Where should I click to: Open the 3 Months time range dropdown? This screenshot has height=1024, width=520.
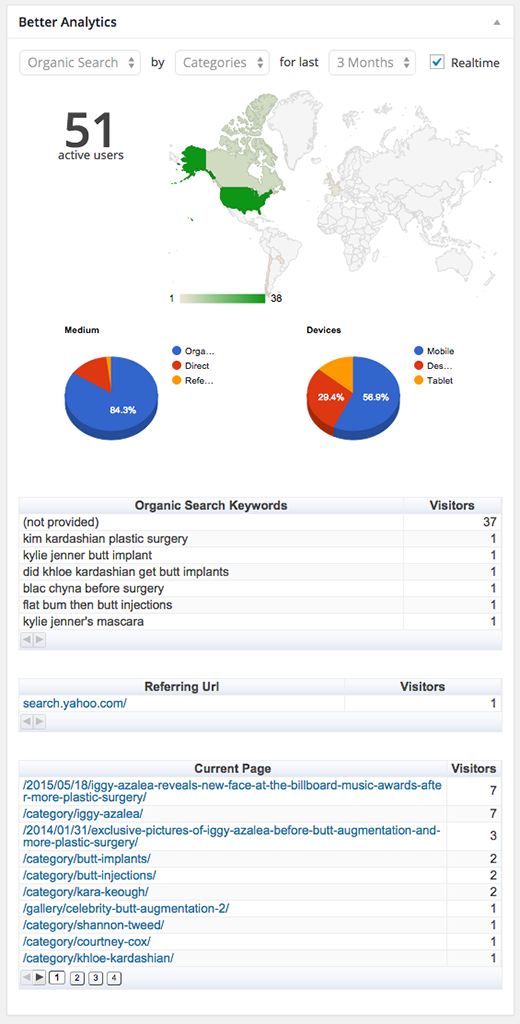[x=372, y=63]
